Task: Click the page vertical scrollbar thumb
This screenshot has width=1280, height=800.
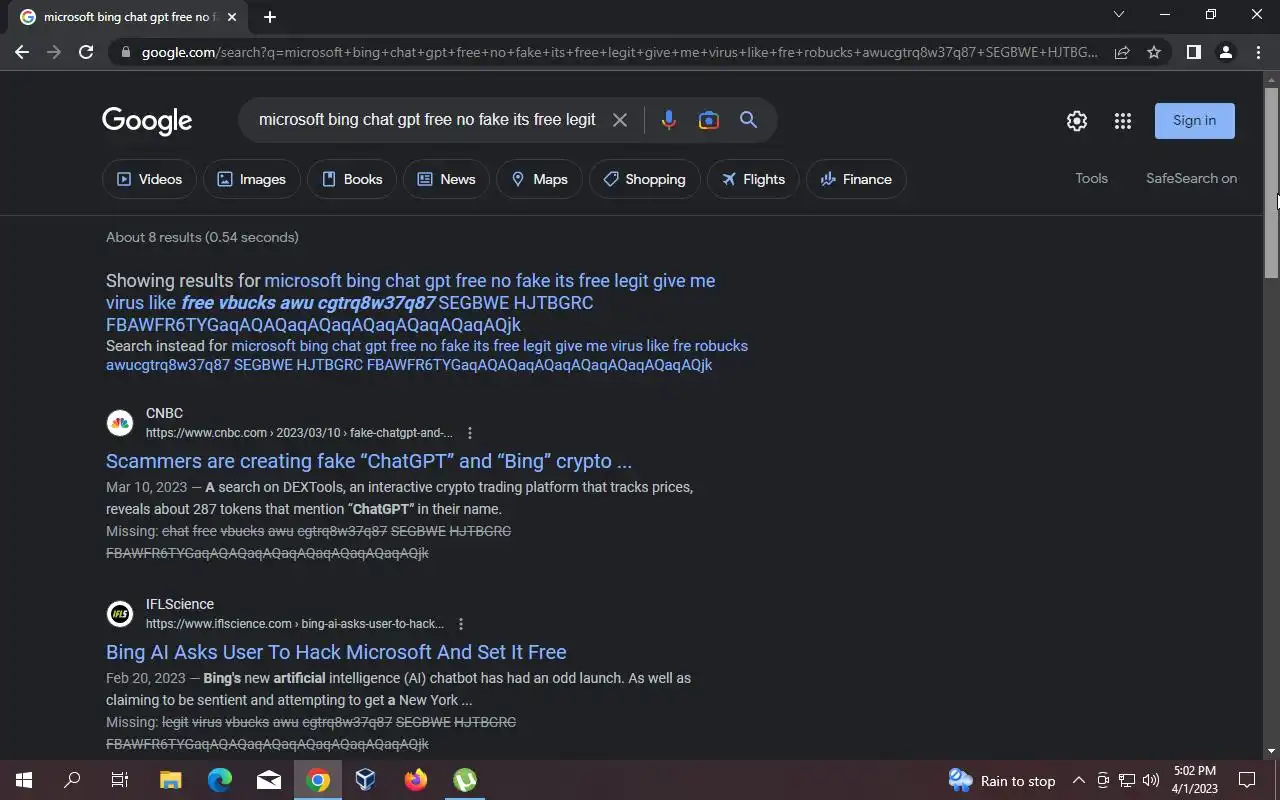Action: pos(1271,183)
